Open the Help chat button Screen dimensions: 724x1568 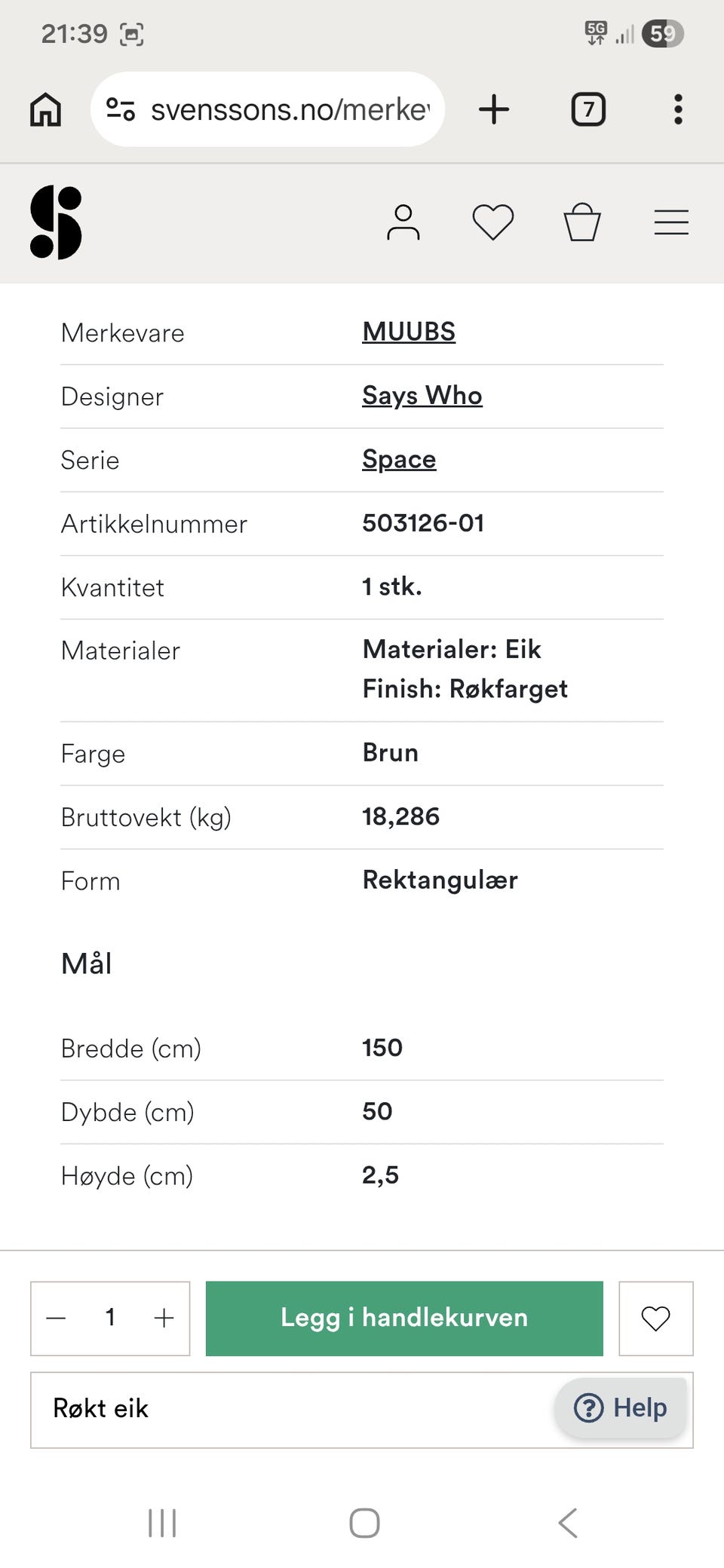tap(621, 1407)
